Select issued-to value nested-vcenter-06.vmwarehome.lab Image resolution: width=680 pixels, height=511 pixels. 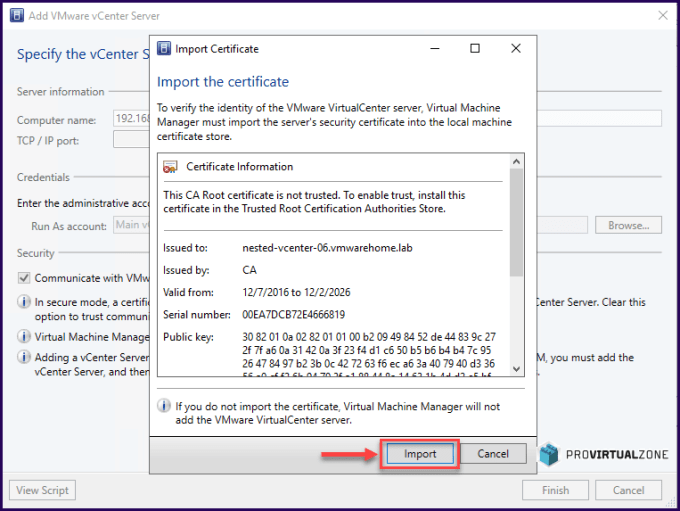coord(327,248)
